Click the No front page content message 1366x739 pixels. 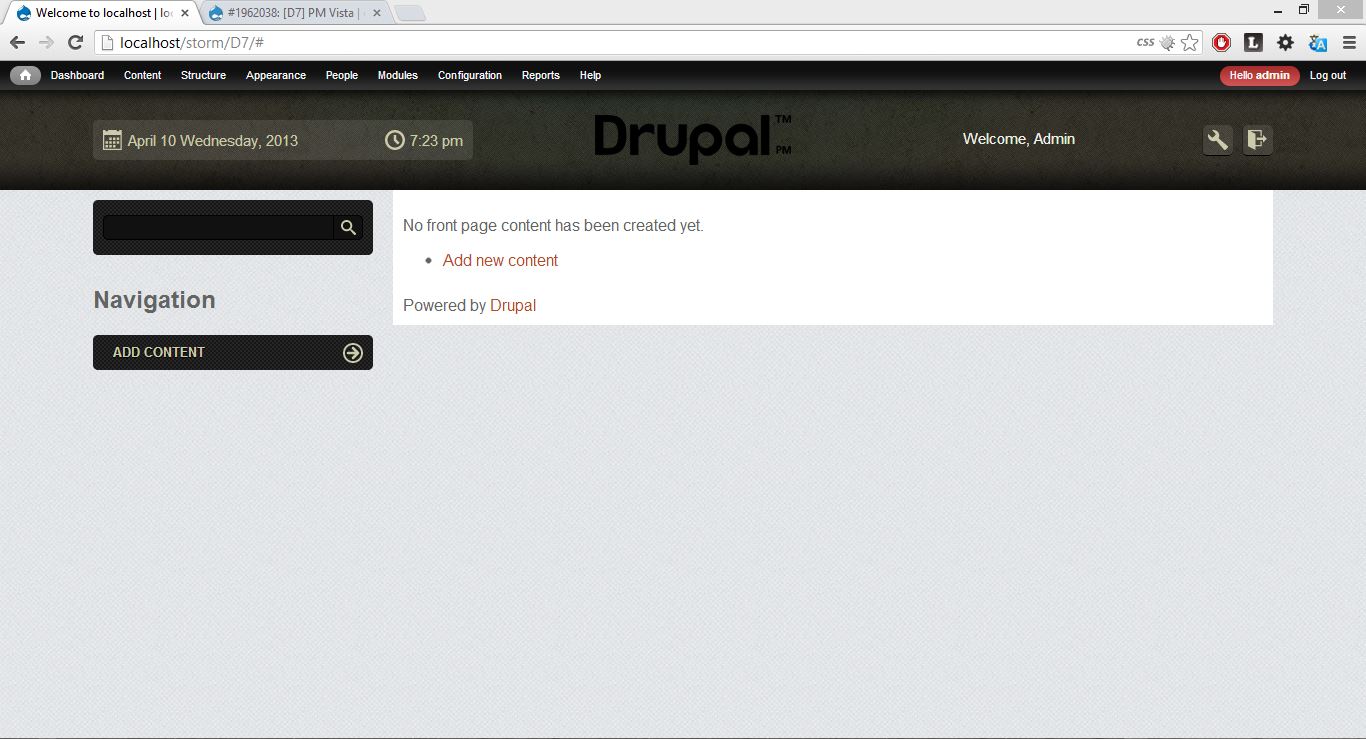pos(553,226)
